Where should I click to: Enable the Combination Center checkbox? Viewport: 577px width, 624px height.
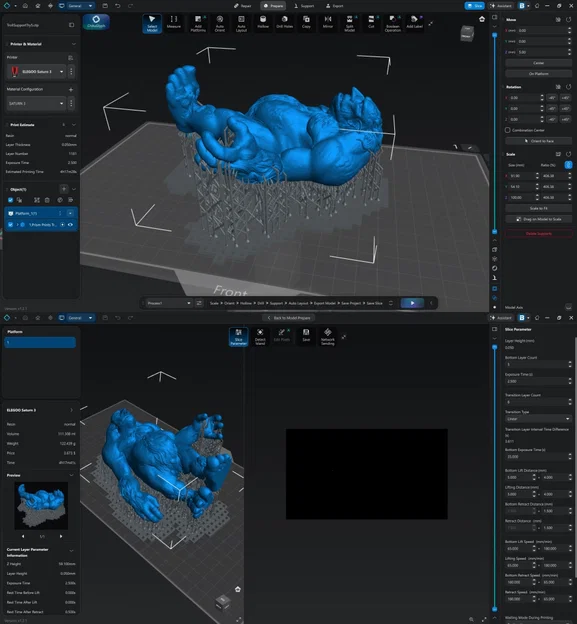pyautogui.click(x=508, y=130)
